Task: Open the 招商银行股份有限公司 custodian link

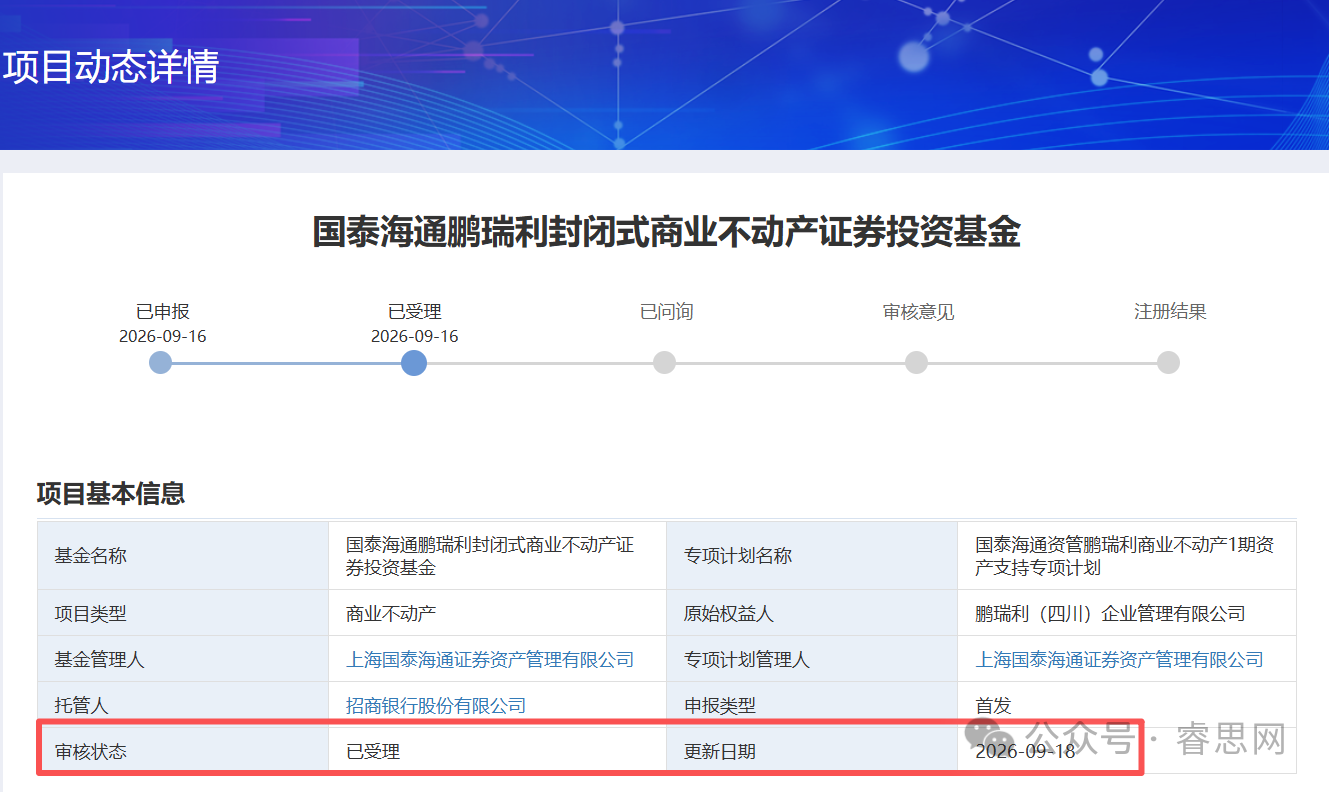Action: [436, 706]
